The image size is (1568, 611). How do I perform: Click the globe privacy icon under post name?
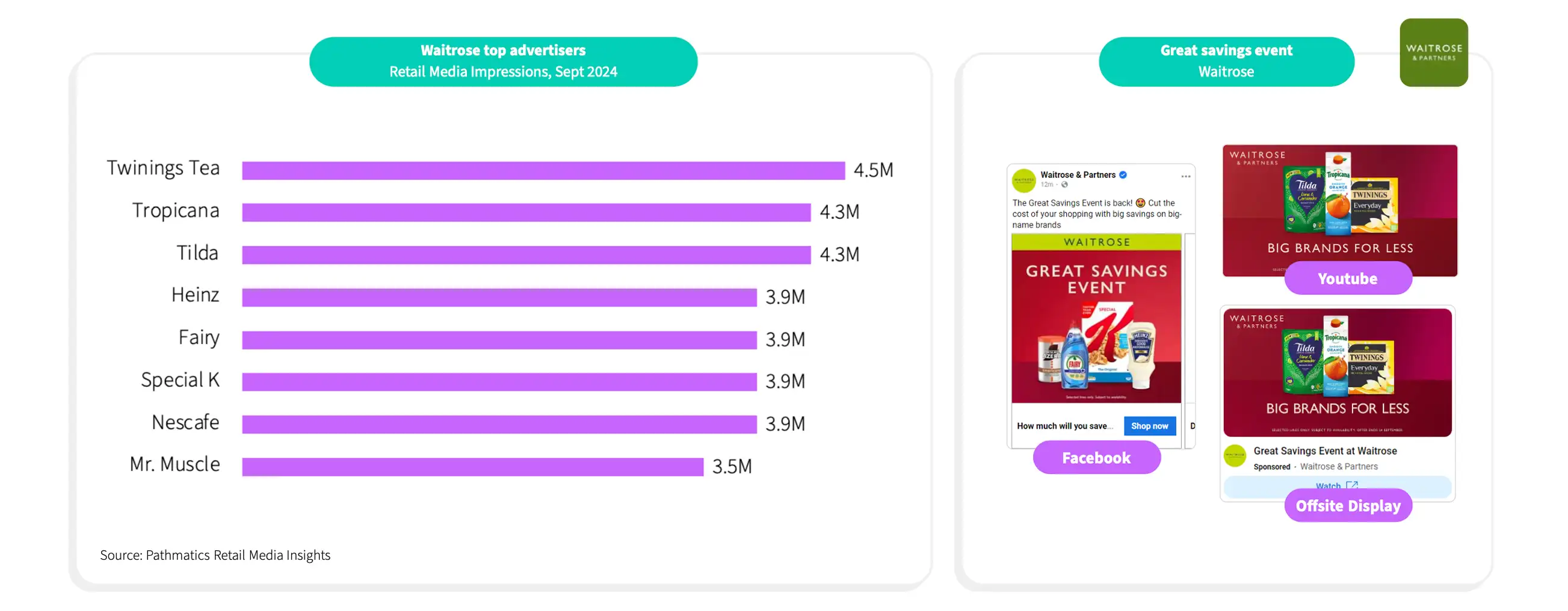pyautogui.click(x=1064, y=185)
